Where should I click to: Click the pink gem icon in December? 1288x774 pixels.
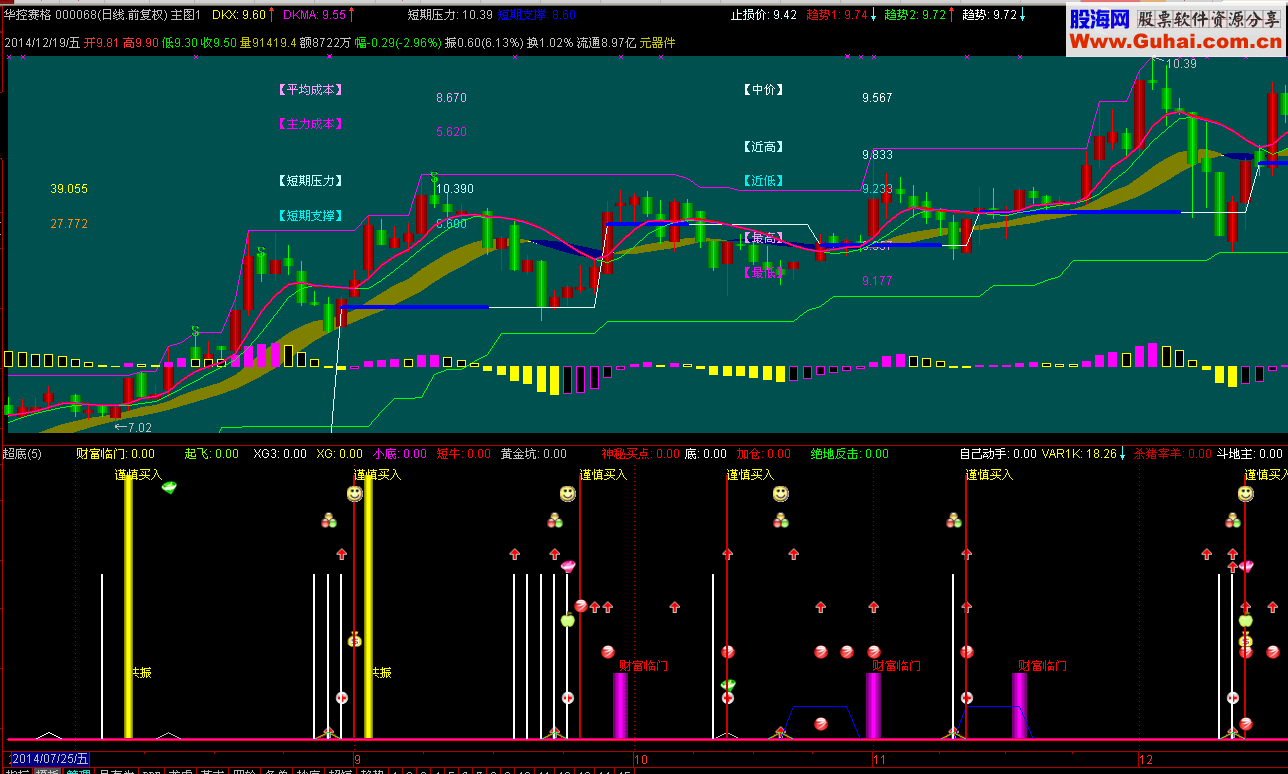tap(1246, 567)
